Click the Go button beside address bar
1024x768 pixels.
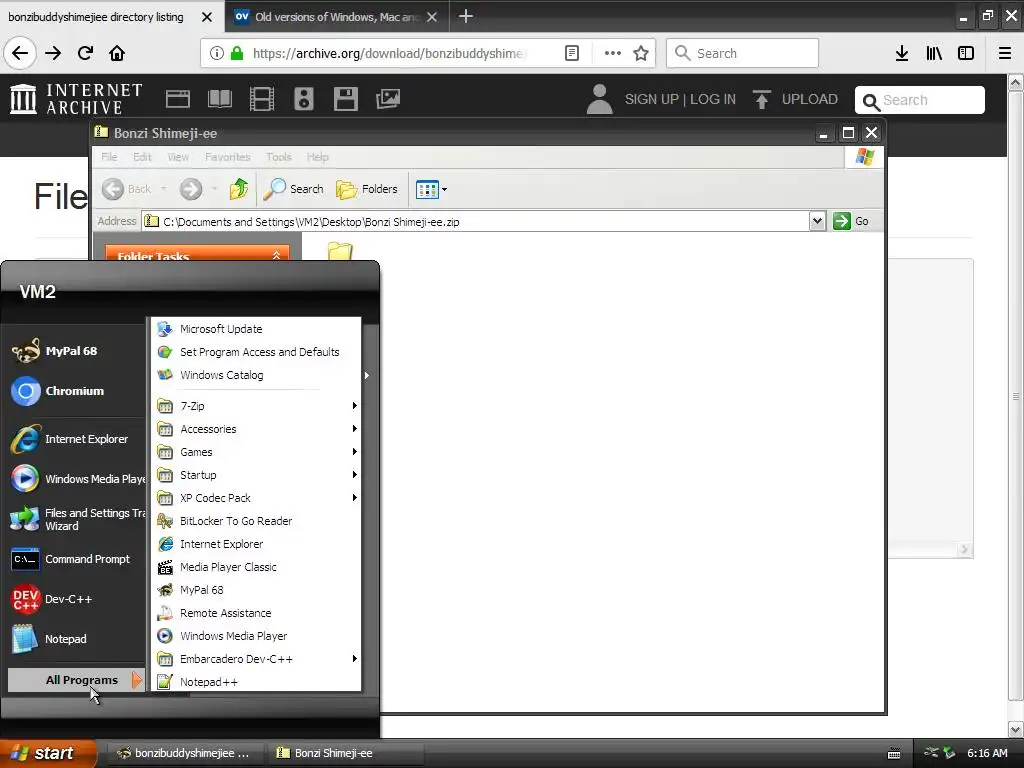click(851, 221)
